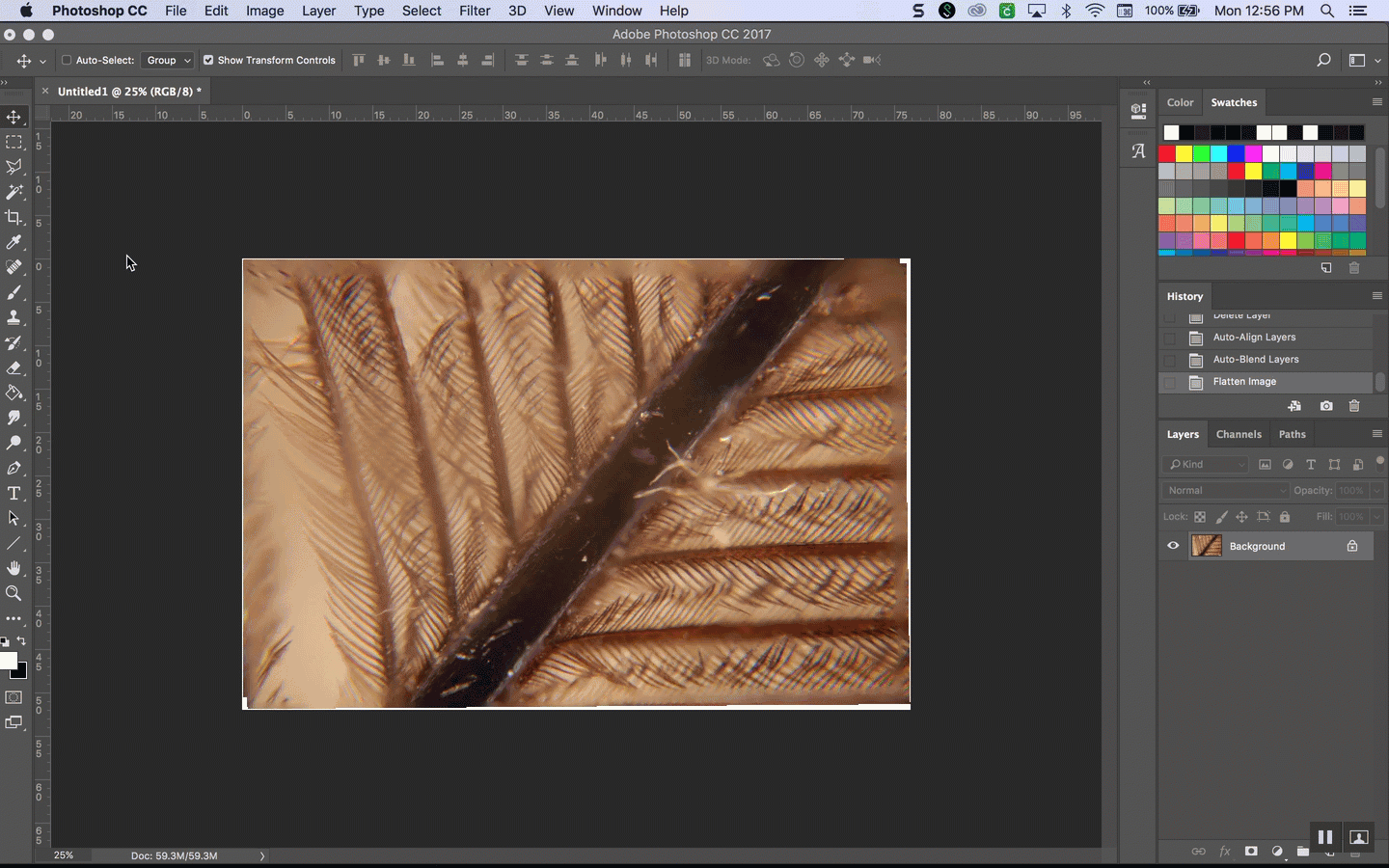Create new snapshot in History panel

[1326, 406]
